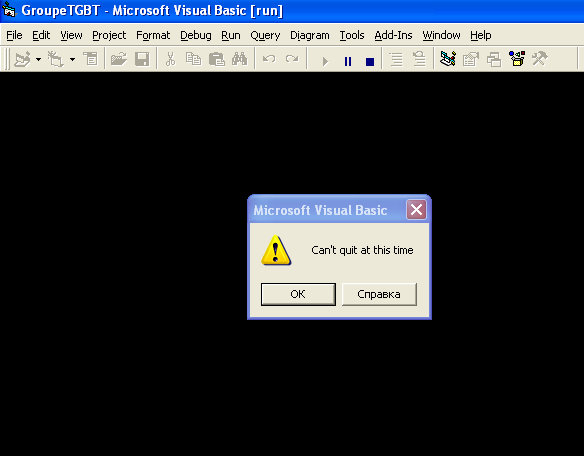This screenshot has height=456, width=584.
Task: Open the Query menu
Action: click(x=265, y=35)
